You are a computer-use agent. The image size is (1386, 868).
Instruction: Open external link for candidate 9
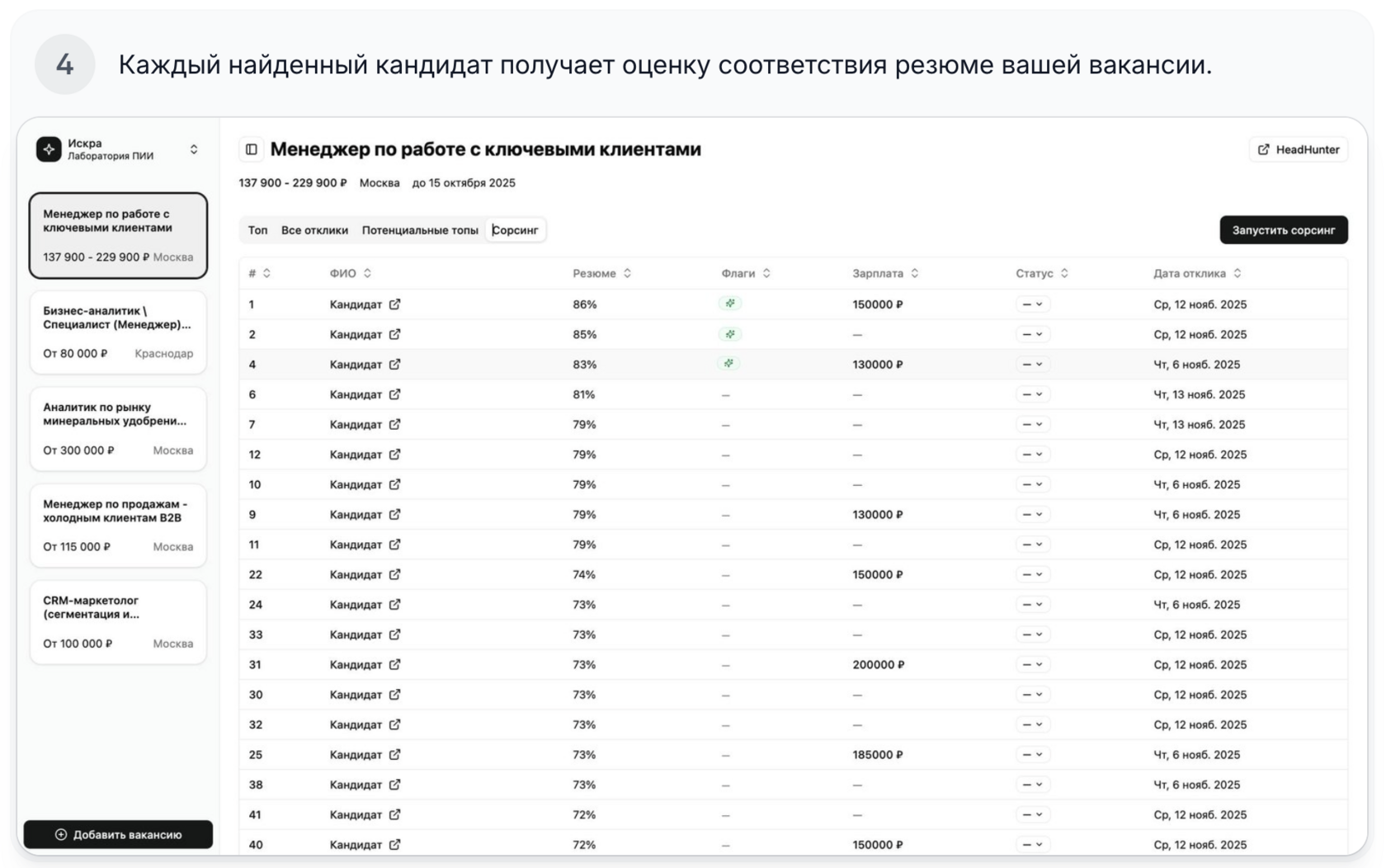pyautogui.click(x=395, y=514)
